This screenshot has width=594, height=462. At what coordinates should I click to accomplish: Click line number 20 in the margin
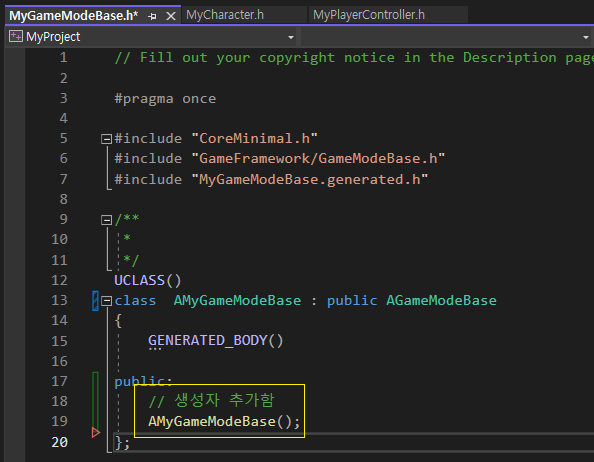coord(59,442)
